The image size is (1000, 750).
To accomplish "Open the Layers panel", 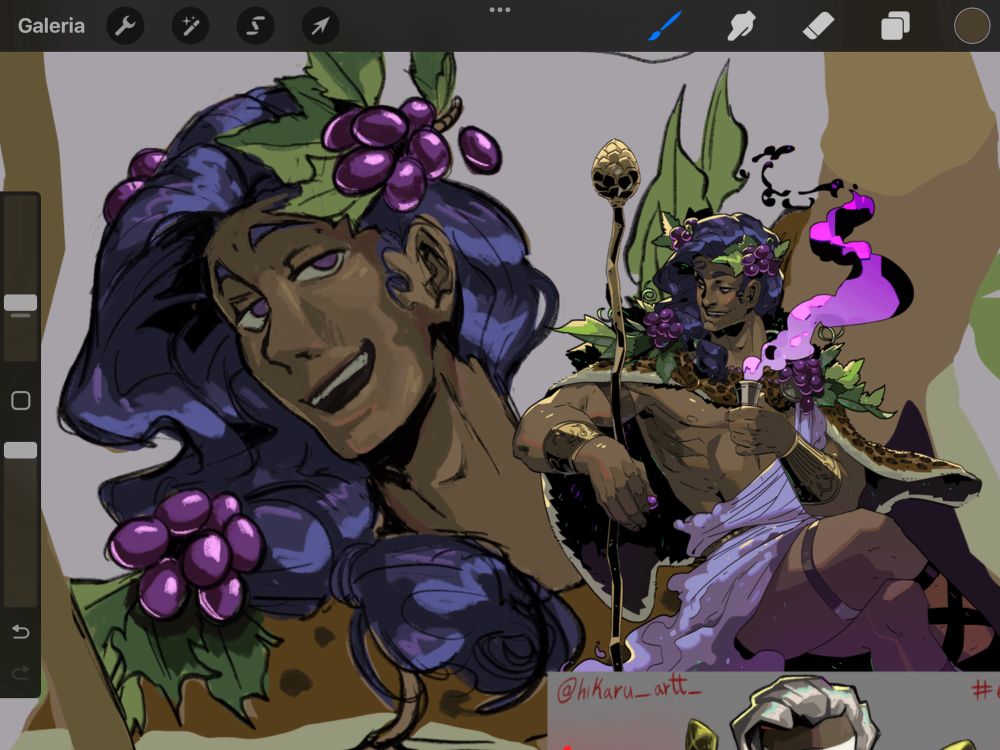I will tap(895, 27).
